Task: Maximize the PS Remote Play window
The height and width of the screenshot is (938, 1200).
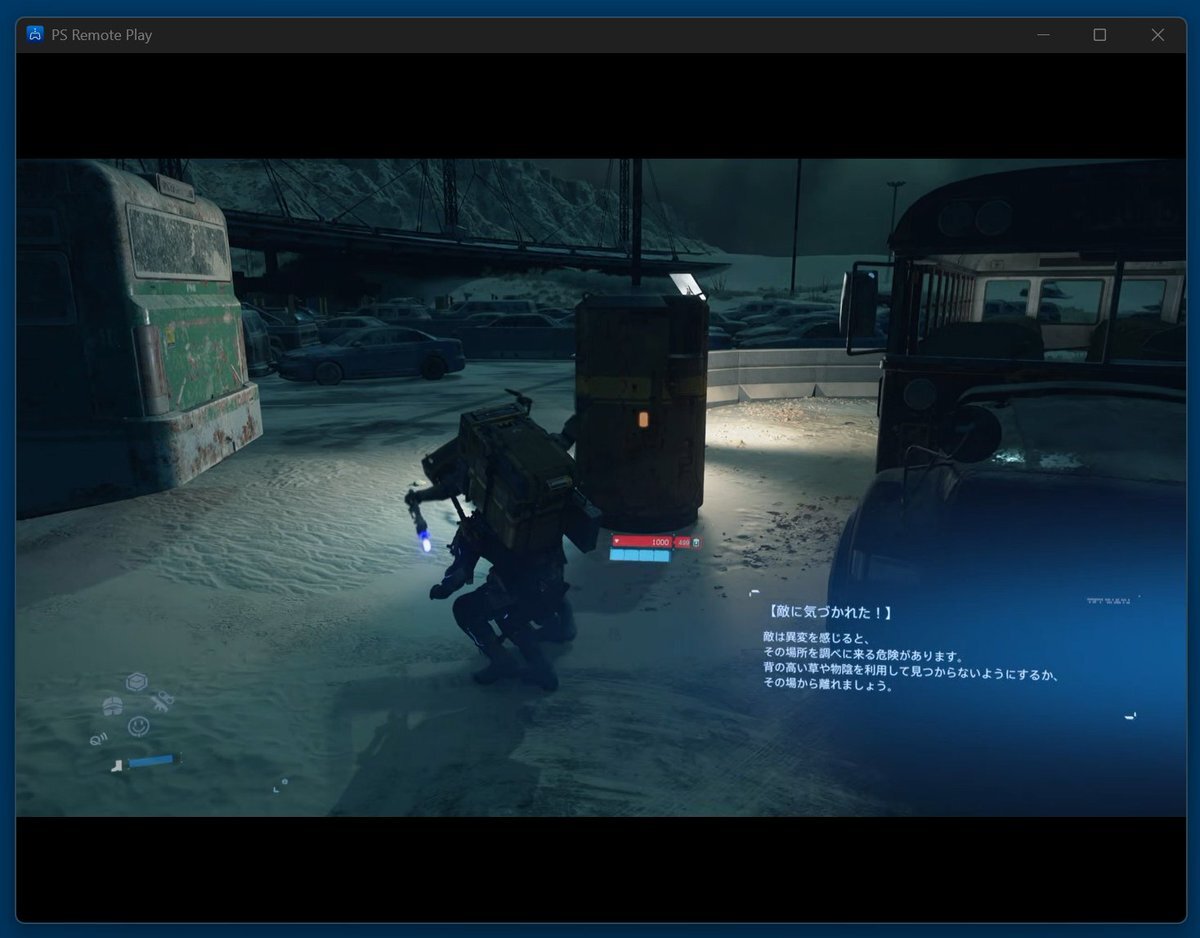Action: pyautogui.click(x=1100, y=35)
